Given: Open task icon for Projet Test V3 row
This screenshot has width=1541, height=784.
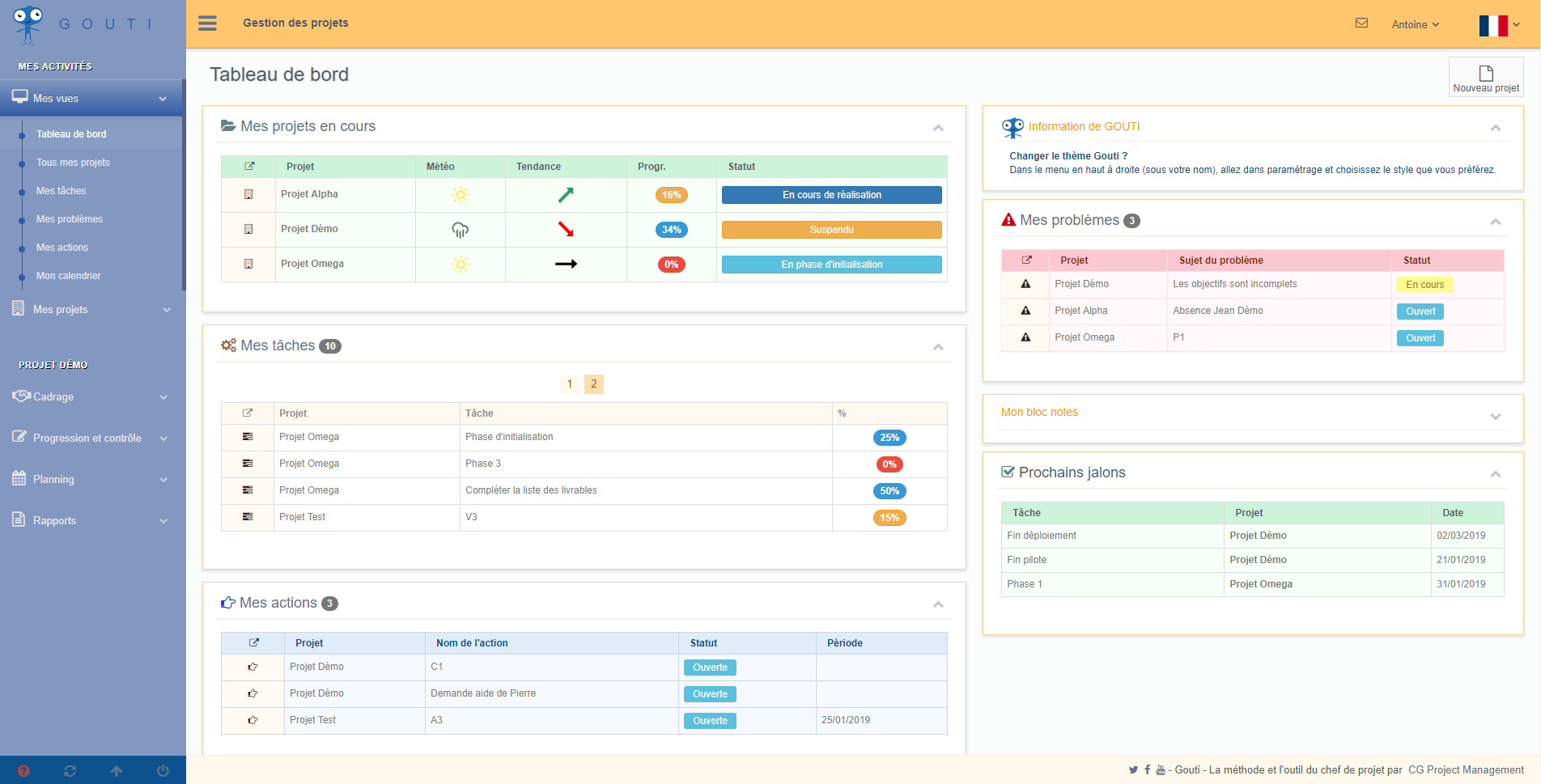Looking at the screenshot, I should (x=248, y=517).
